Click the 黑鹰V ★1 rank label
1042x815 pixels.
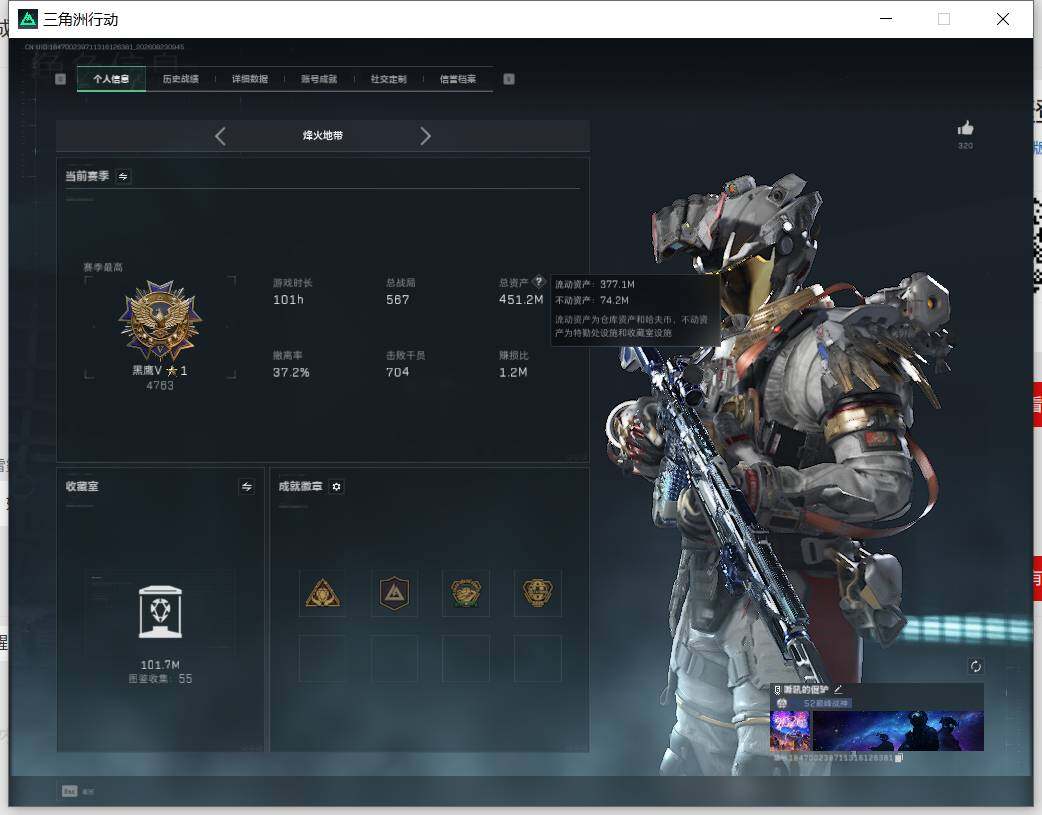pyautogui.click(x=159, y=371)
